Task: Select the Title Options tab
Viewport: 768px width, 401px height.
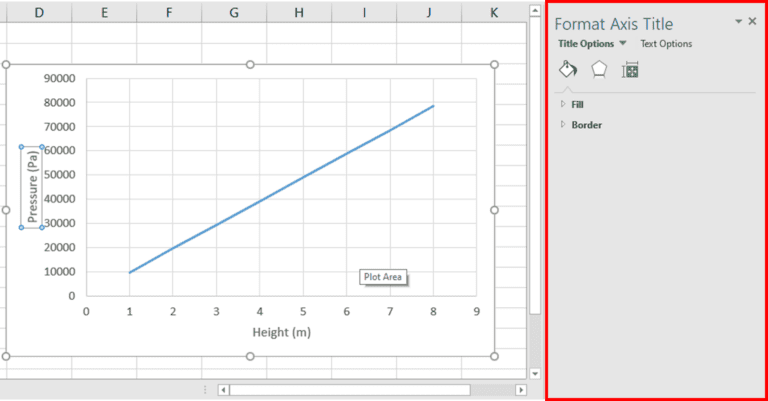Action: 585,44
